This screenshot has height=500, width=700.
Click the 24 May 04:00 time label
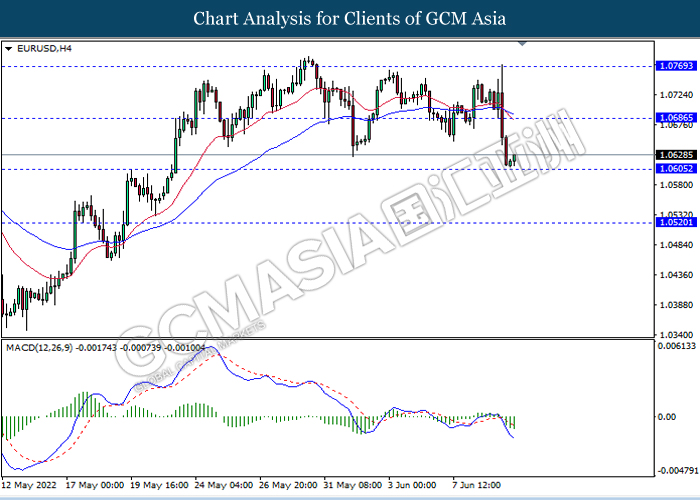(x=224, y=485)
